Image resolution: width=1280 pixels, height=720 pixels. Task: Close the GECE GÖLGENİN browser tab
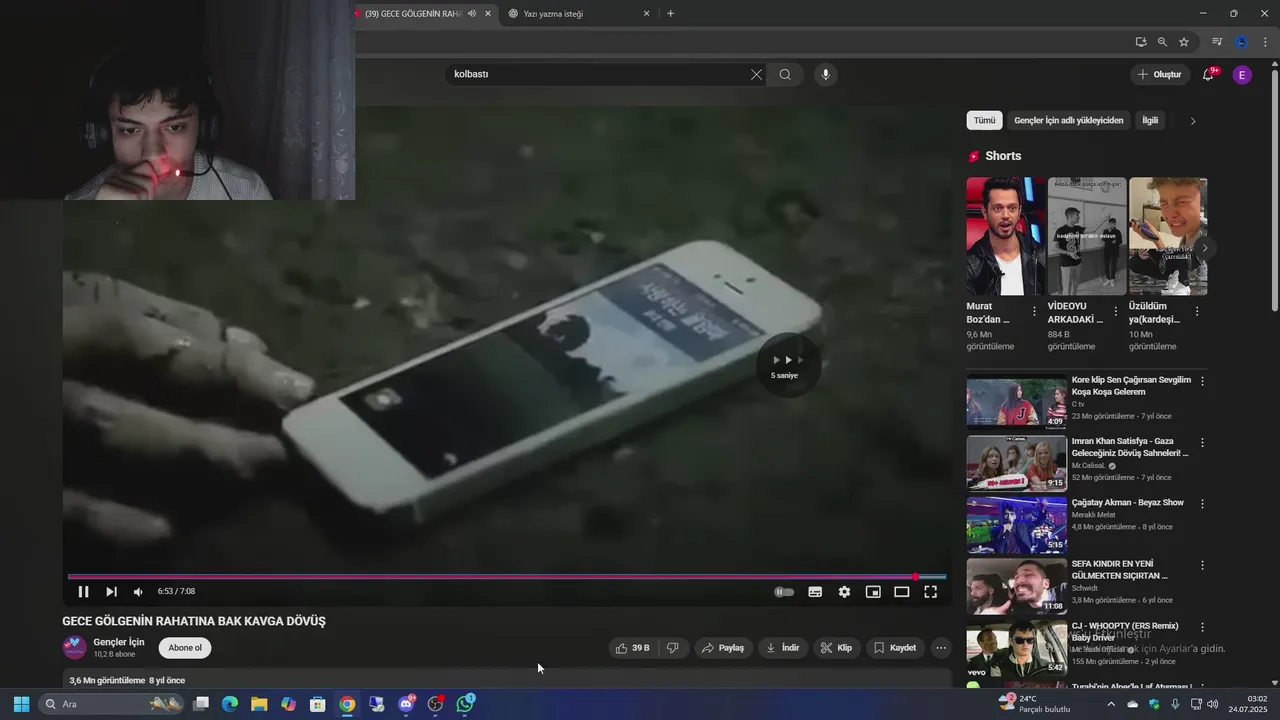coord(488,14)
